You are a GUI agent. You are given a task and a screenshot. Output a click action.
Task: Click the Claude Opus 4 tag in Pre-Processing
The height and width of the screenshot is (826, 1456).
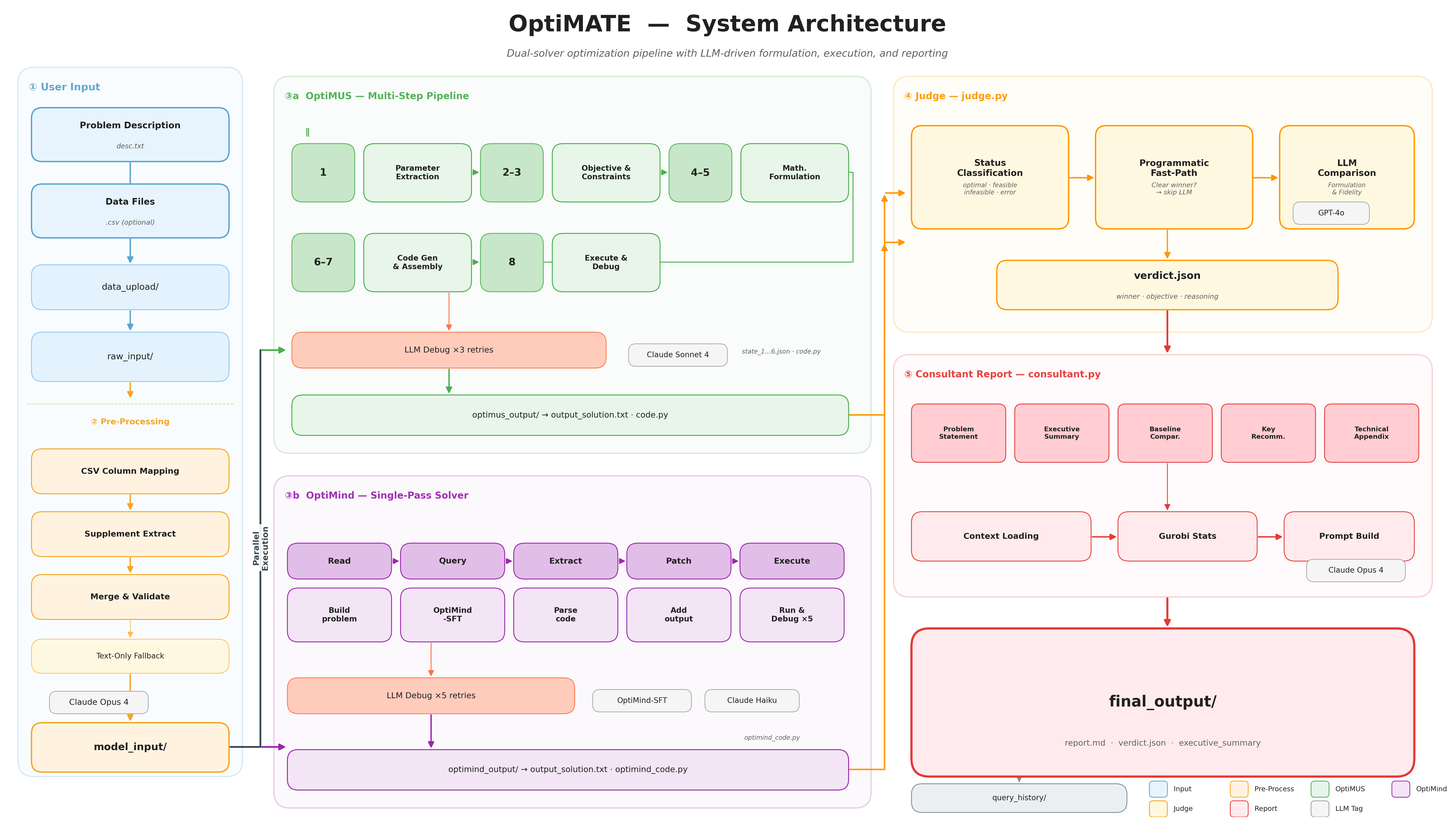99,702
